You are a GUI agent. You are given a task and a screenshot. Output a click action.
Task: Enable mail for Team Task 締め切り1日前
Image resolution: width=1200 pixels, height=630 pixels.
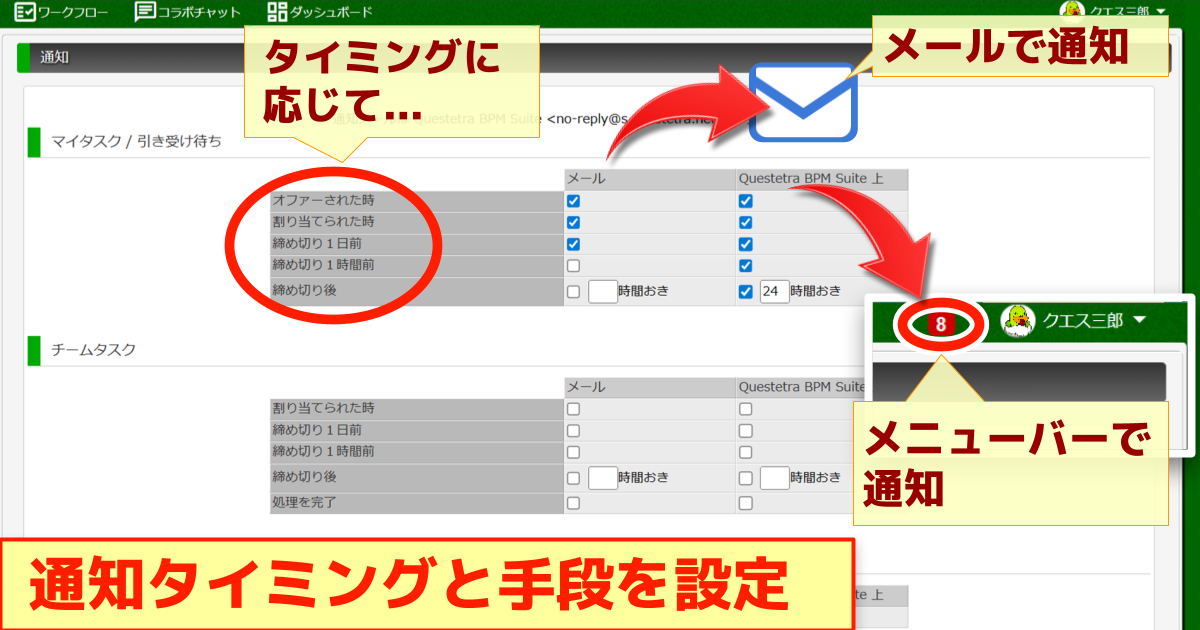573,431
